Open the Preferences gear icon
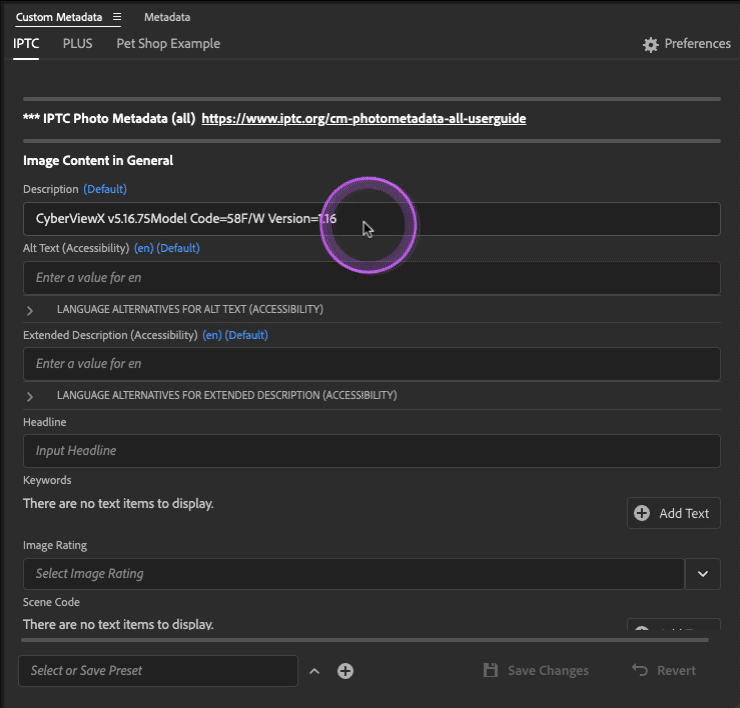The width and height of the screenshot is (740, 708). (651, 45)
